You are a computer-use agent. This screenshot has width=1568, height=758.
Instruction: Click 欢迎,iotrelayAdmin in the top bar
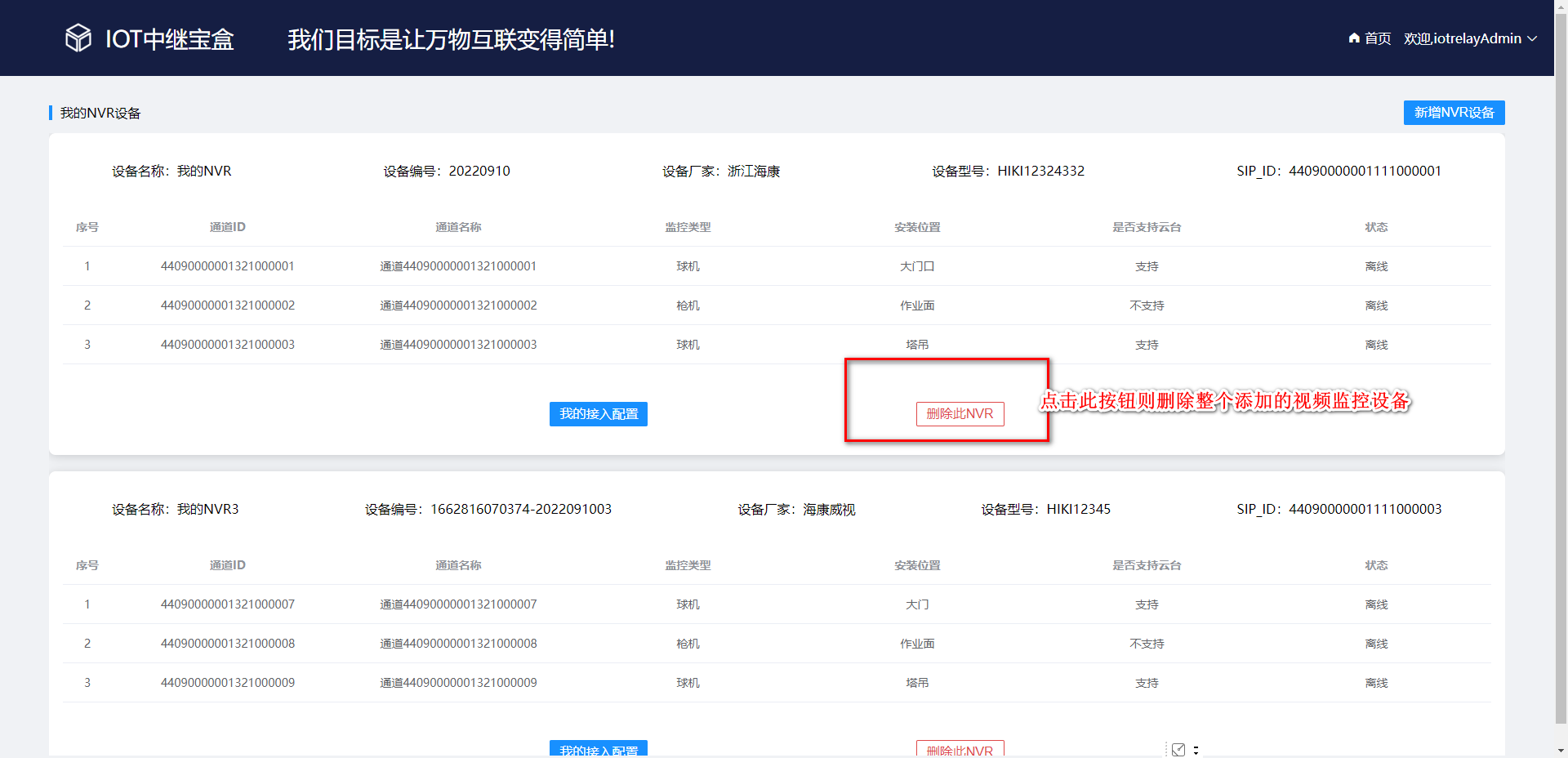(1462, 38)
